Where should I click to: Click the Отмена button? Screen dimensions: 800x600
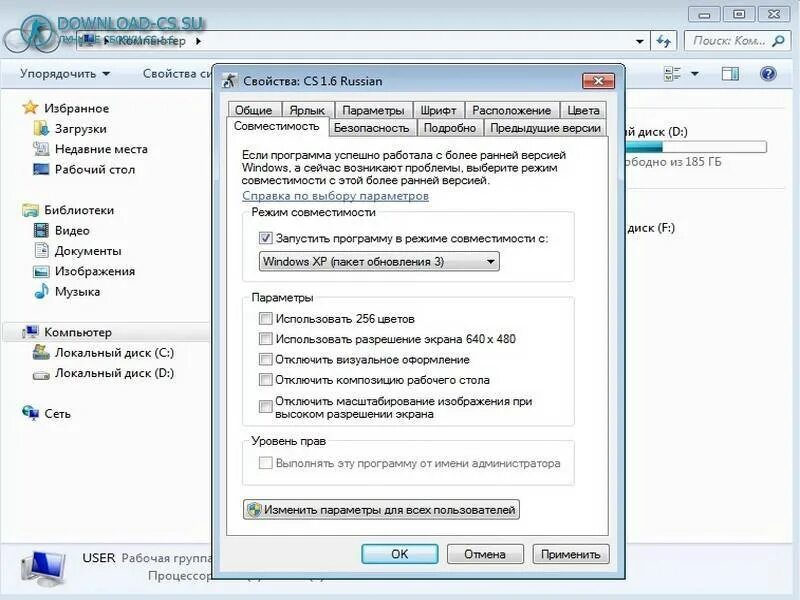pyautogui.click(x=485, y=554)
